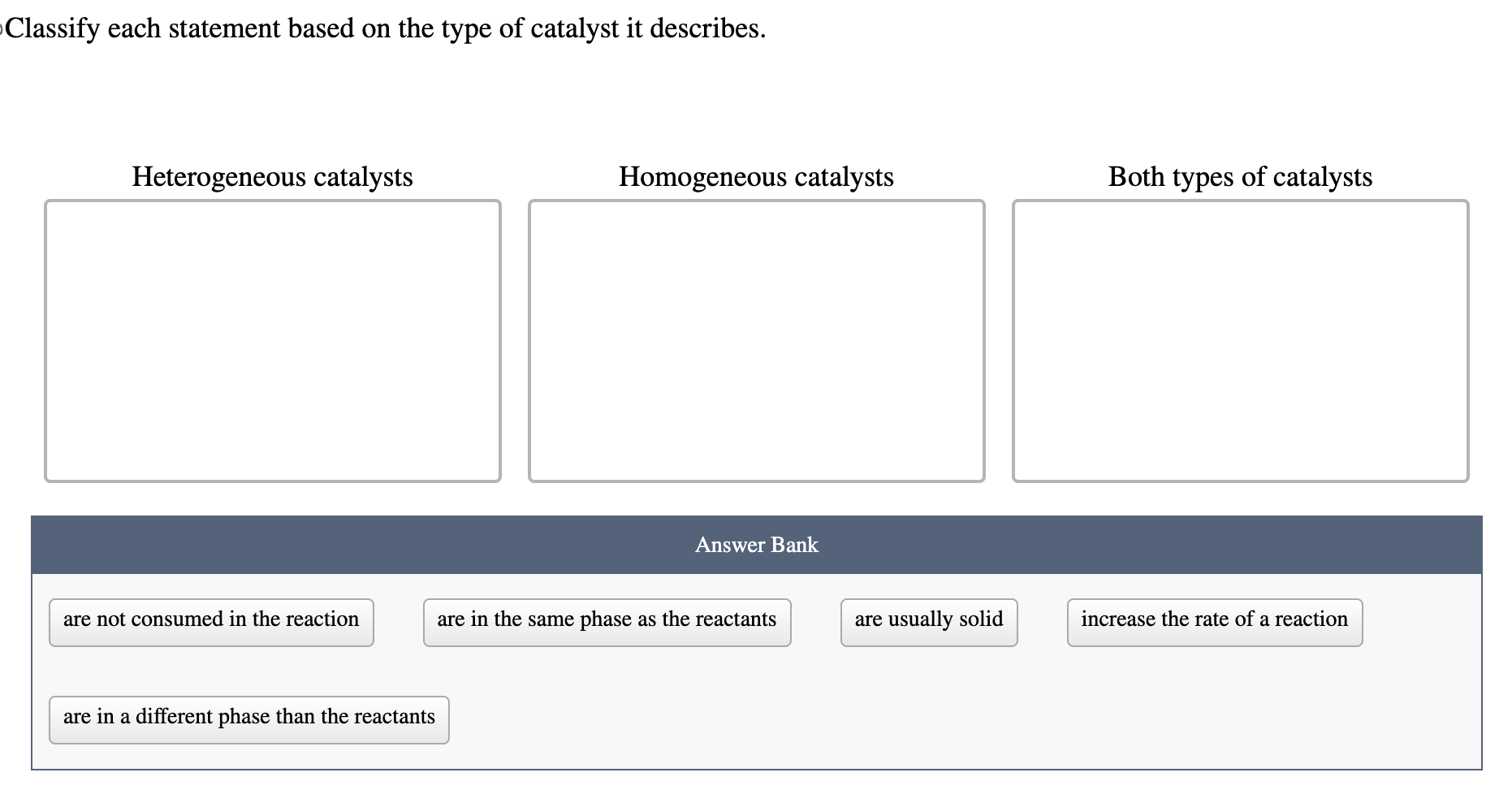Click the 'Both types of catalysts' heading
The height and width of the screenshot is (794, 1512).
tap(1241, 177)
